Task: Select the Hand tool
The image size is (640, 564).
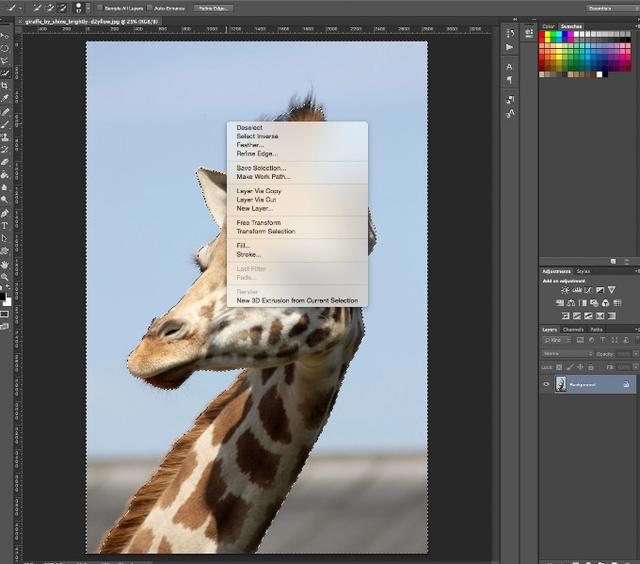Action: pos(5,264)
